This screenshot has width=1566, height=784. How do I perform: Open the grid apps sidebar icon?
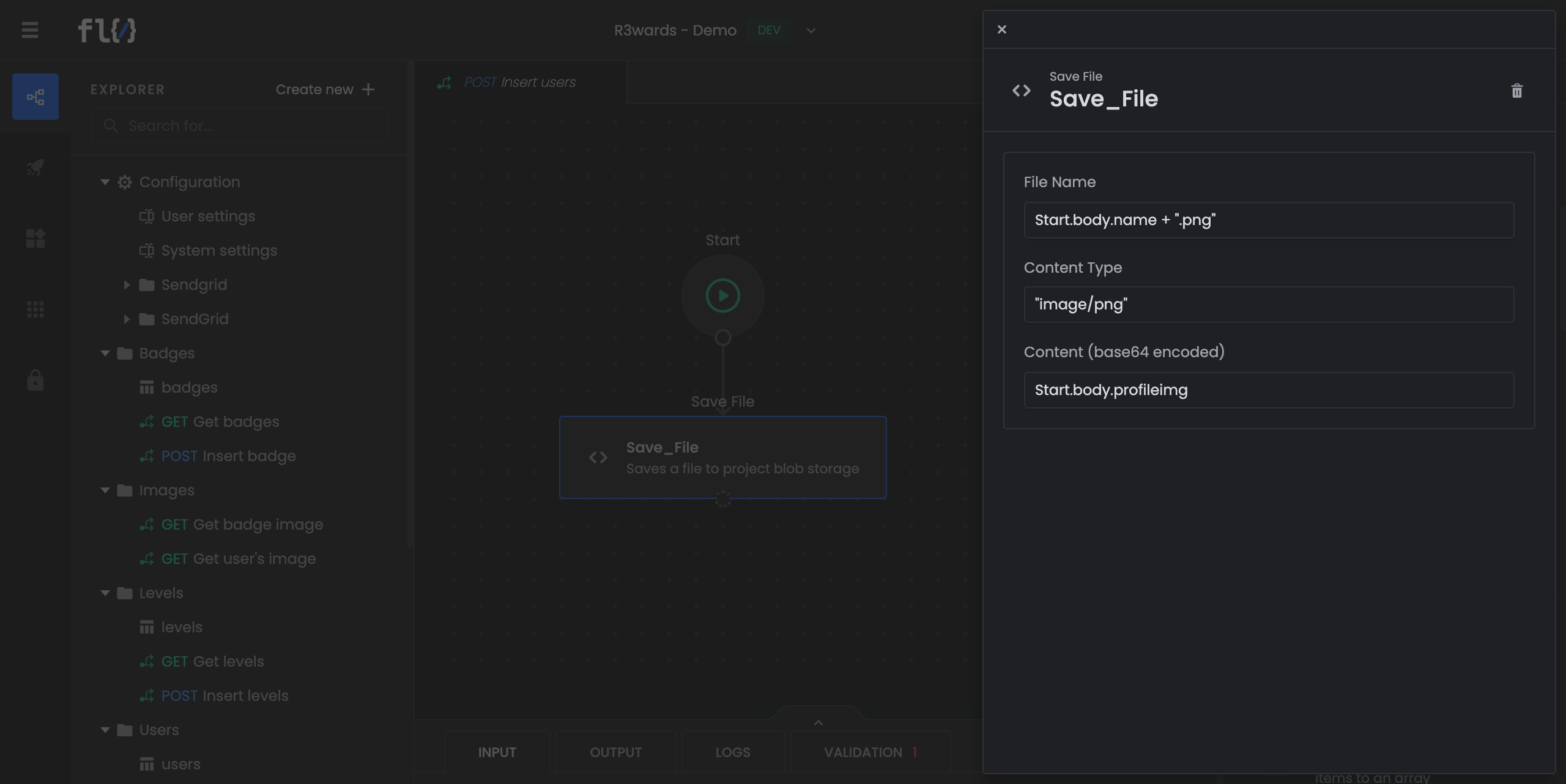35,309
